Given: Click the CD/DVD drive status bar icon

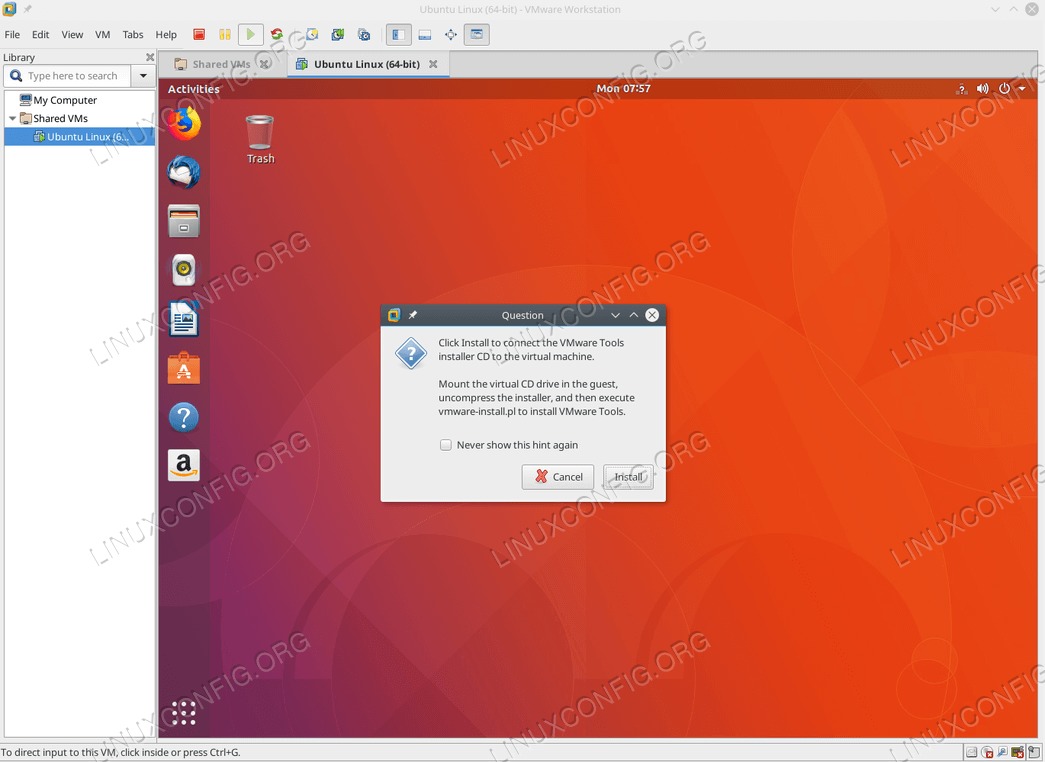Looking at the screenshot, I should click(987, 752).
